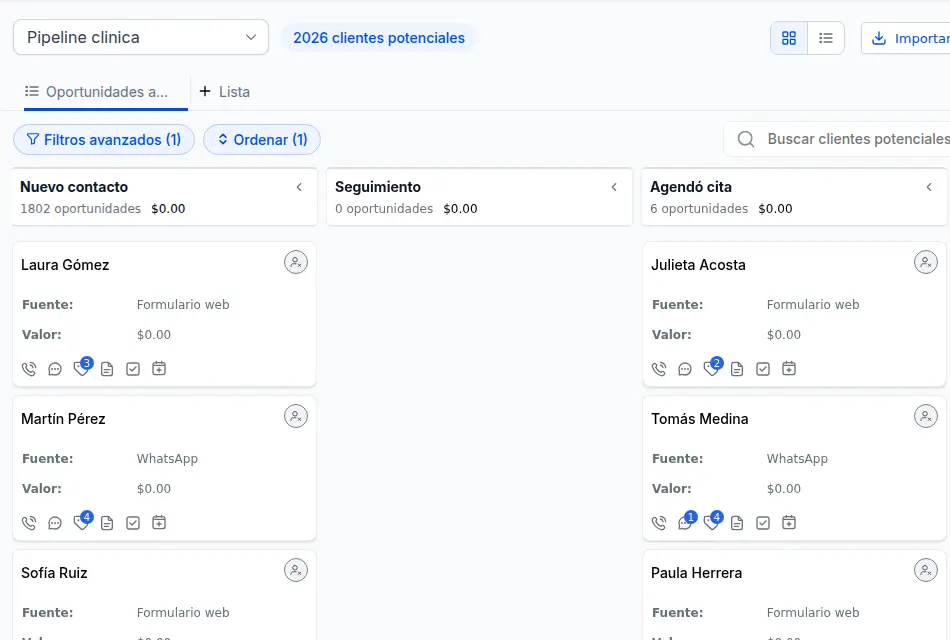Viewport: 950px width, 640px height.
Task: Assign owner on Tomás Medina card
Action: pos(926,416)
